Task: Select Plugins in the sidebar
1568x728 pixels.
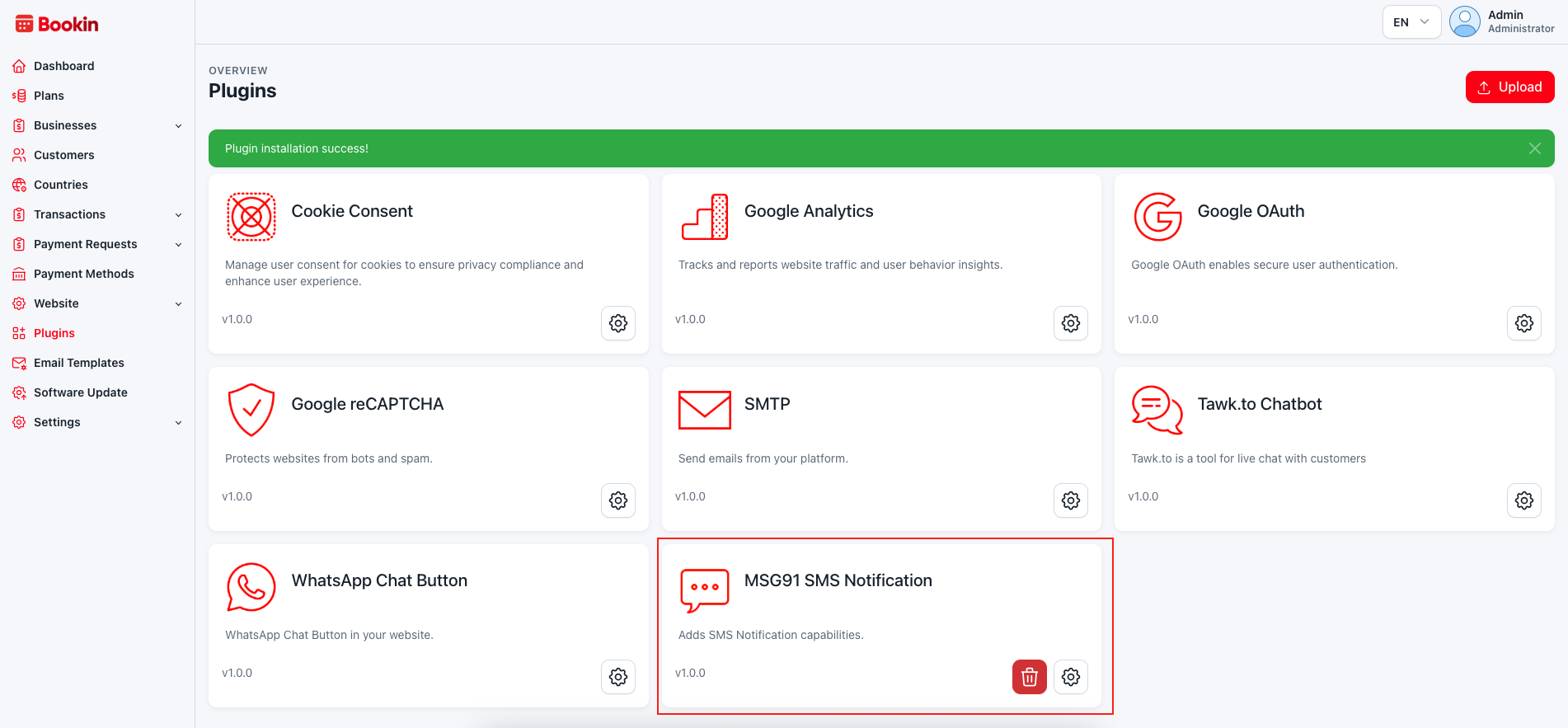Action: (x=54, y=333)
